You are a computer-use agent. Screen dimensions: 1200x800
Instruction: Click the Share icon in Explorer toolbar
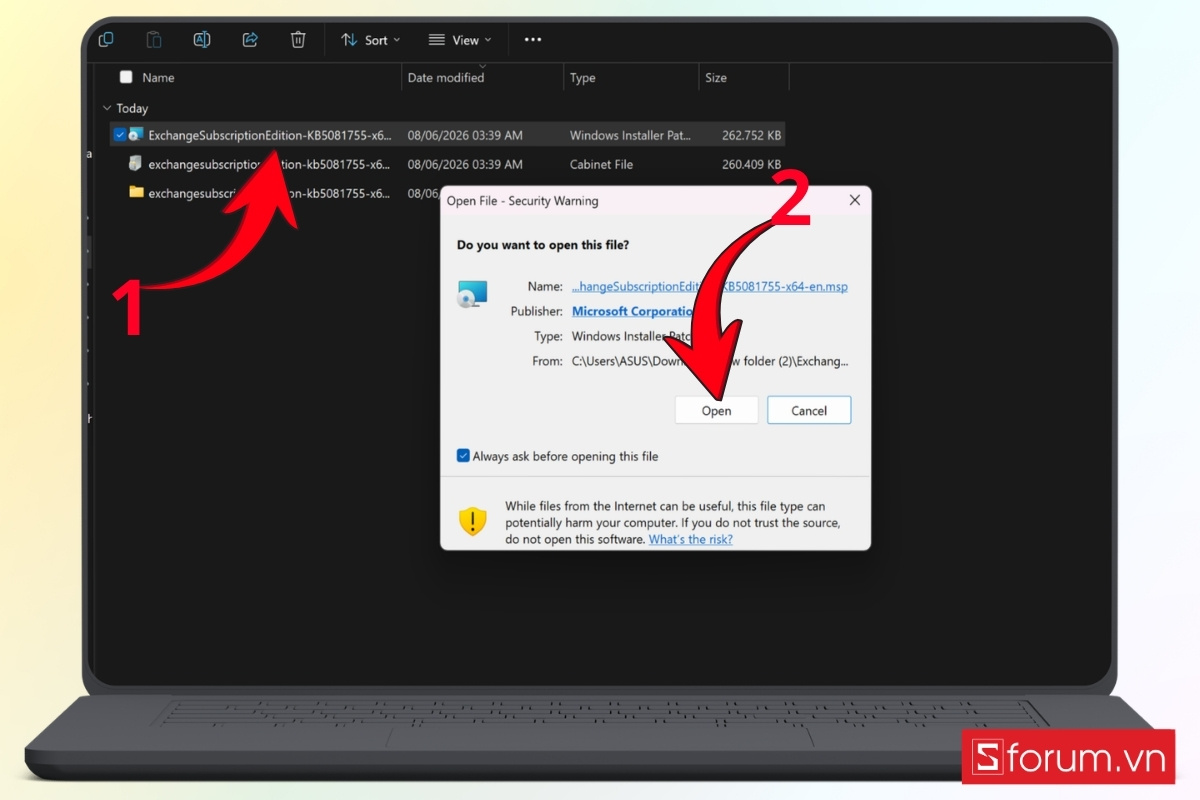(x=250, y=40)
